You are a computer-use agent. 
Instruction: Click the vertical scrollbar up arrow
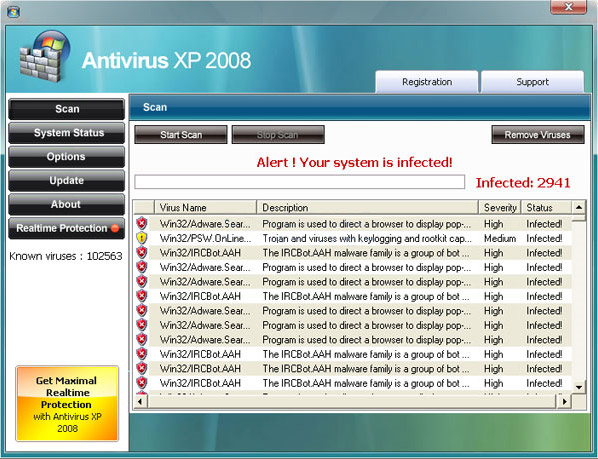(x=579, y=207)
